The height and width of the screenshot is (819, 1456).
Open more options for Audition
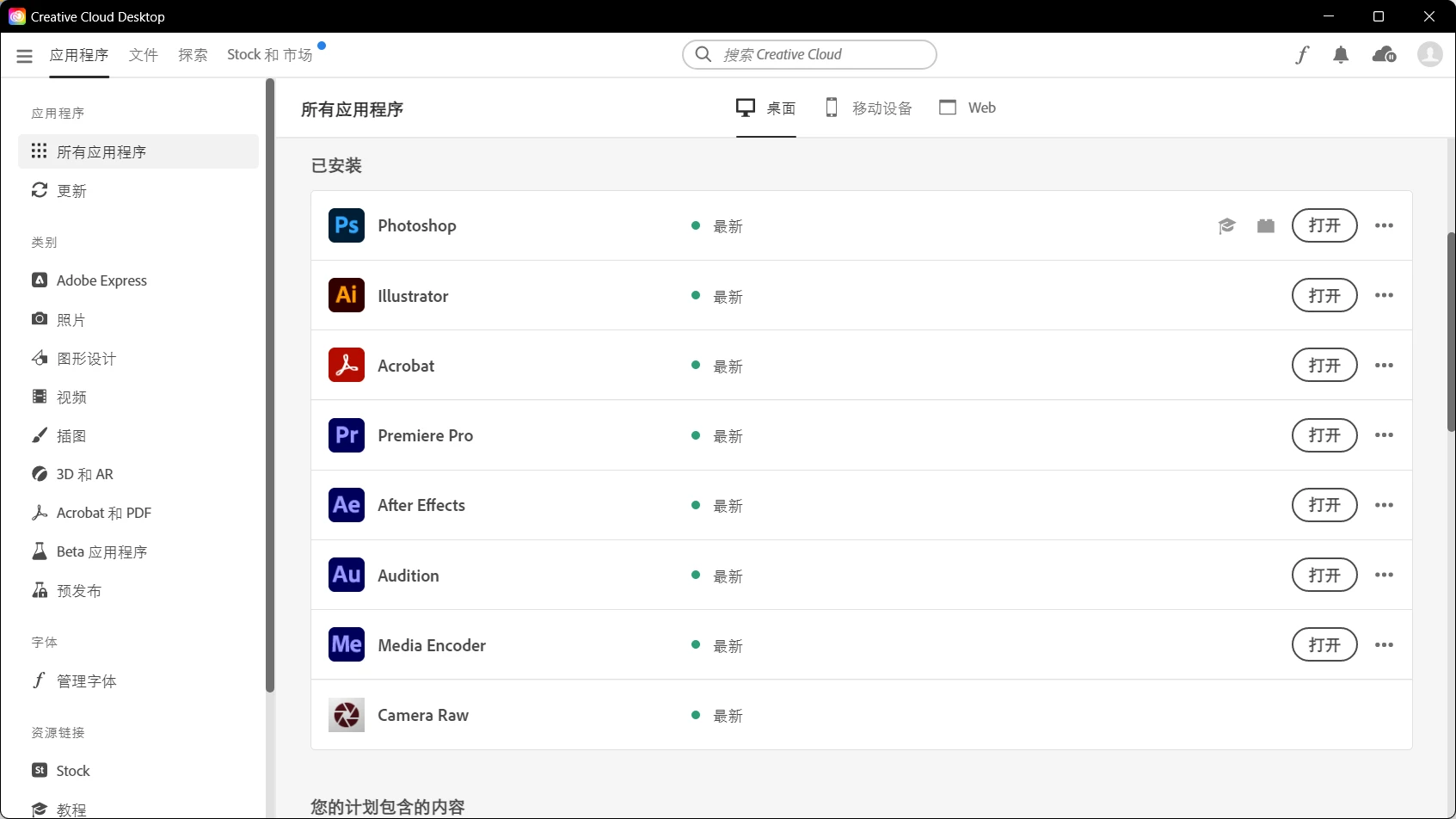[x=1384, y=575]
